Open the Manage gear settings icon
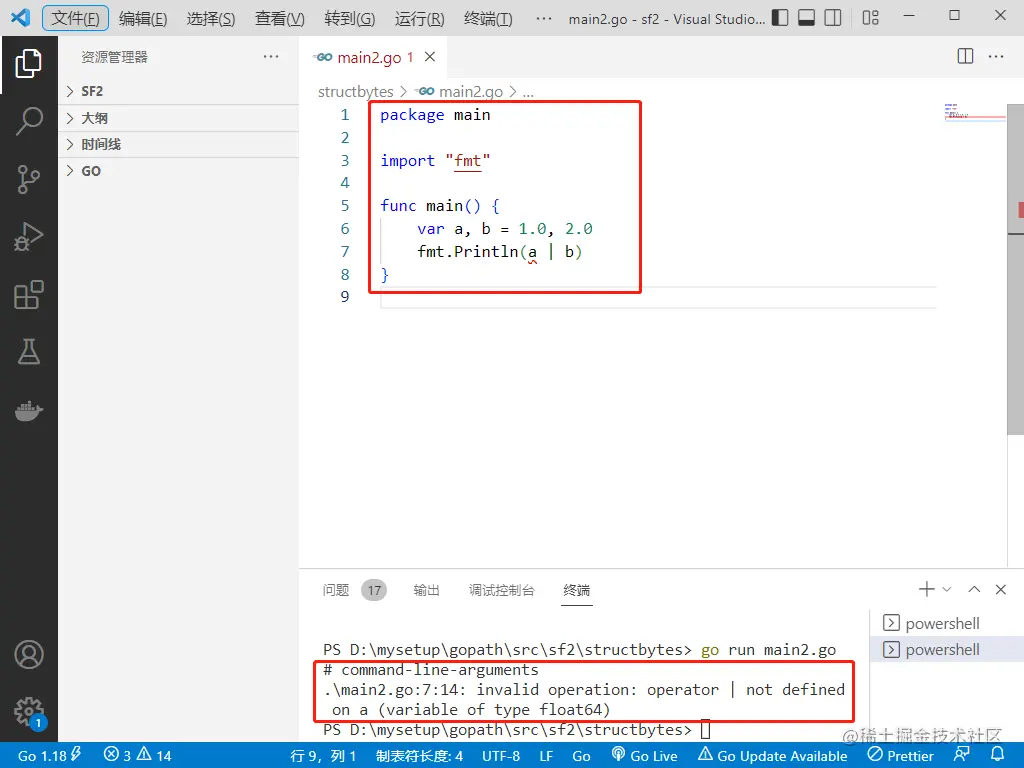 [x=29, y=712]
